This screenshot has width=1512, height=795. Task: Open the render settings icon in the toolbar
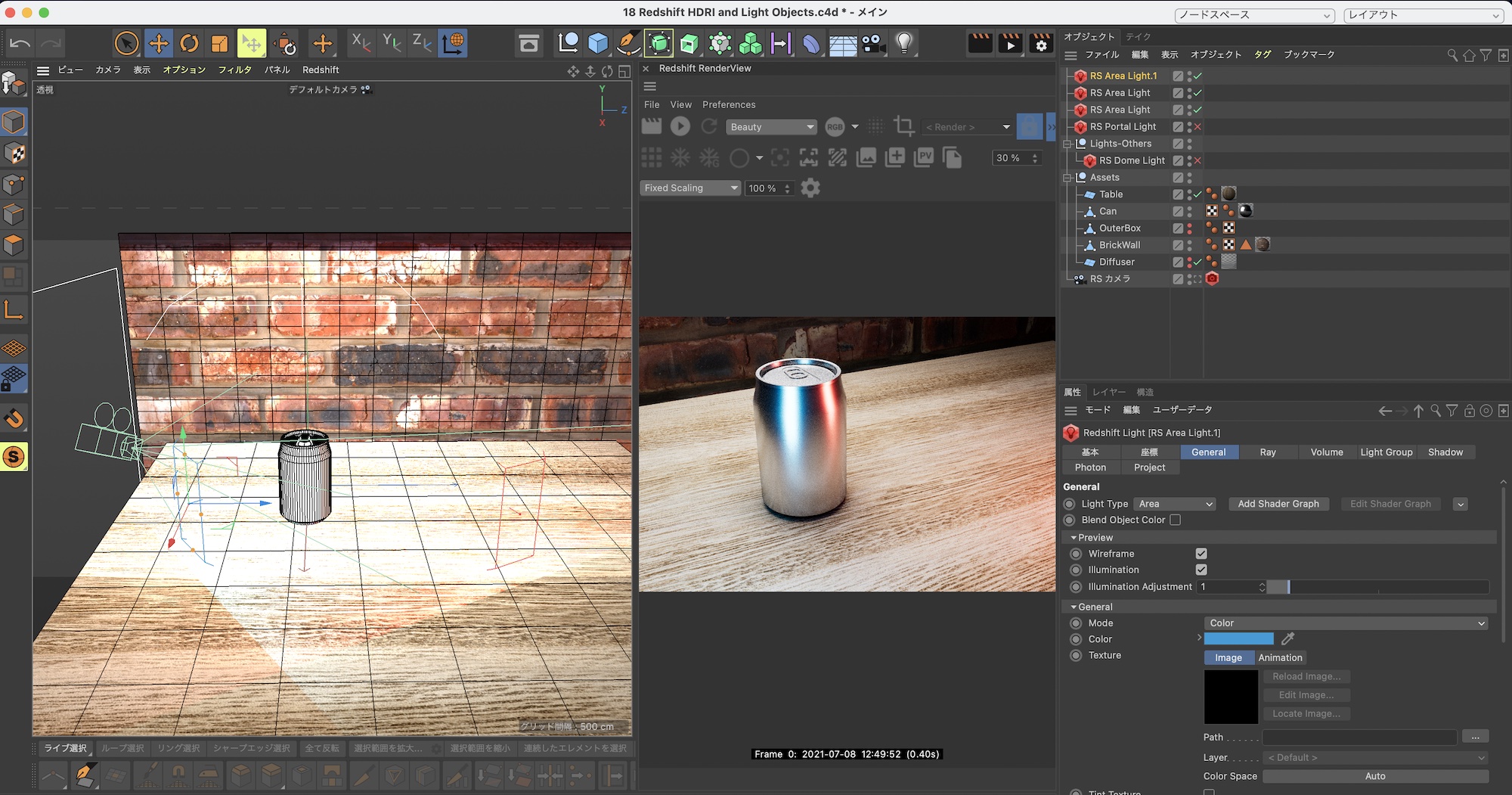pyautogui.click(x=1040, y=43)
